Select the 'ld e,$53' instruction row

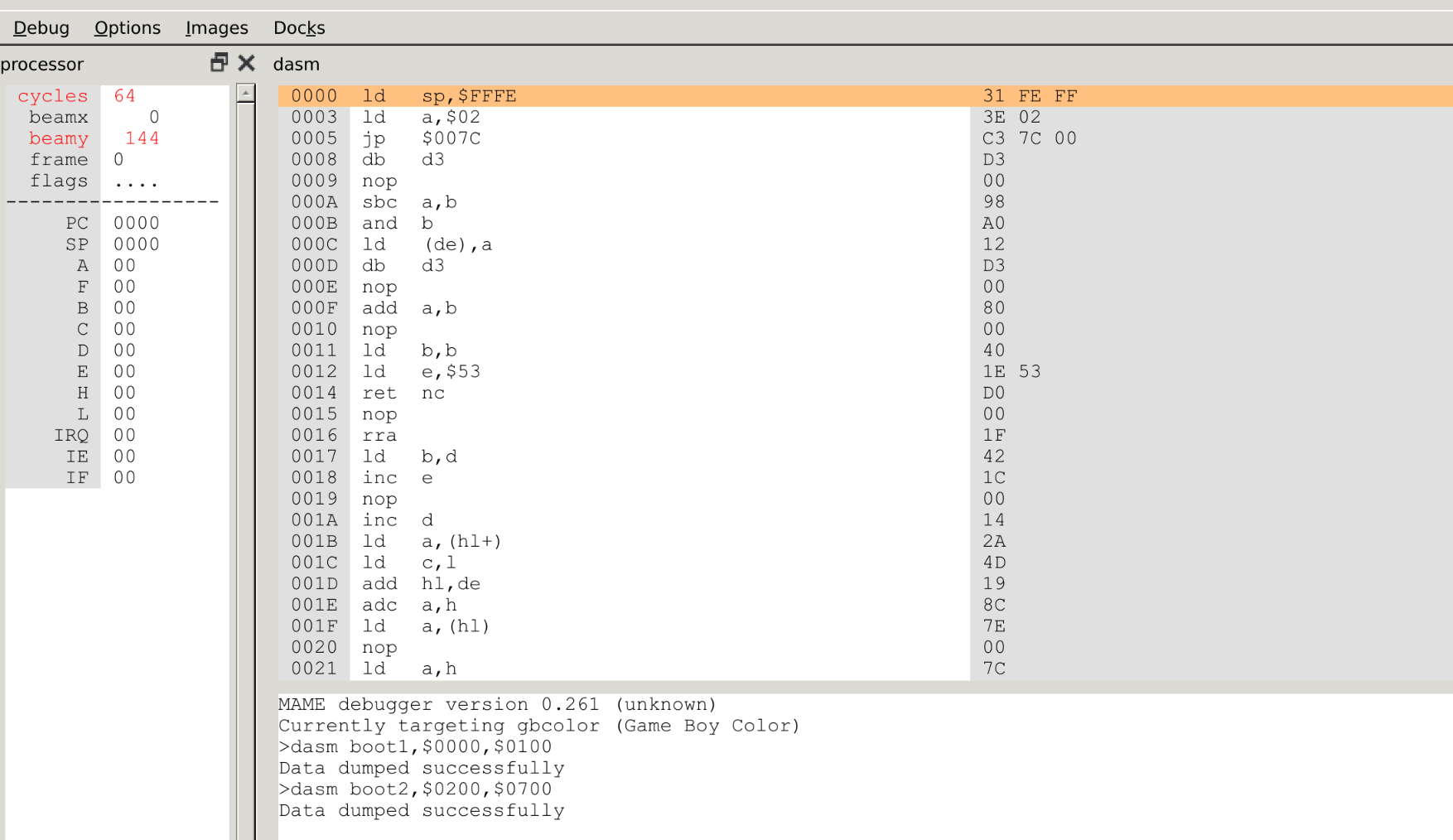[866, 372]
